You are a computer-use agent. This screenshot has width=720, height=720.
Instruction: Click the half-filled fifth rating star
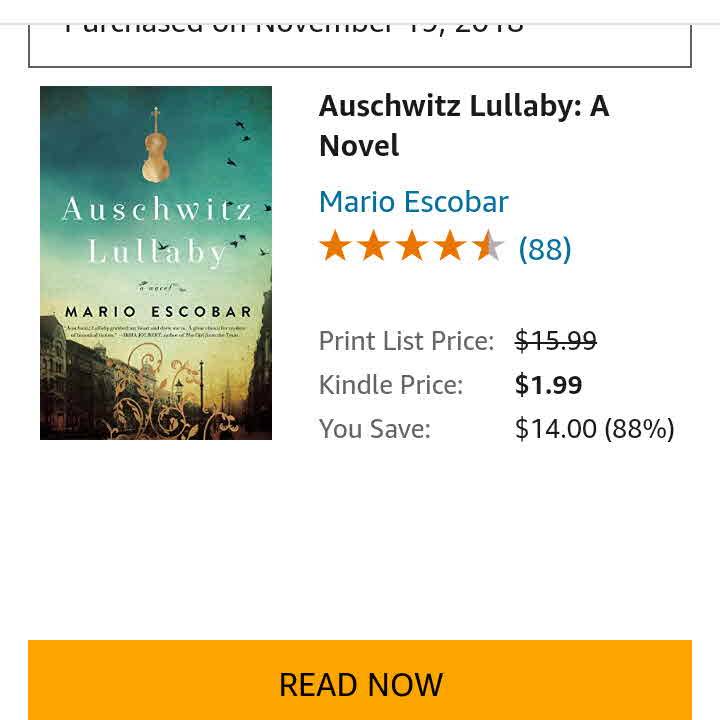(488, 246)
